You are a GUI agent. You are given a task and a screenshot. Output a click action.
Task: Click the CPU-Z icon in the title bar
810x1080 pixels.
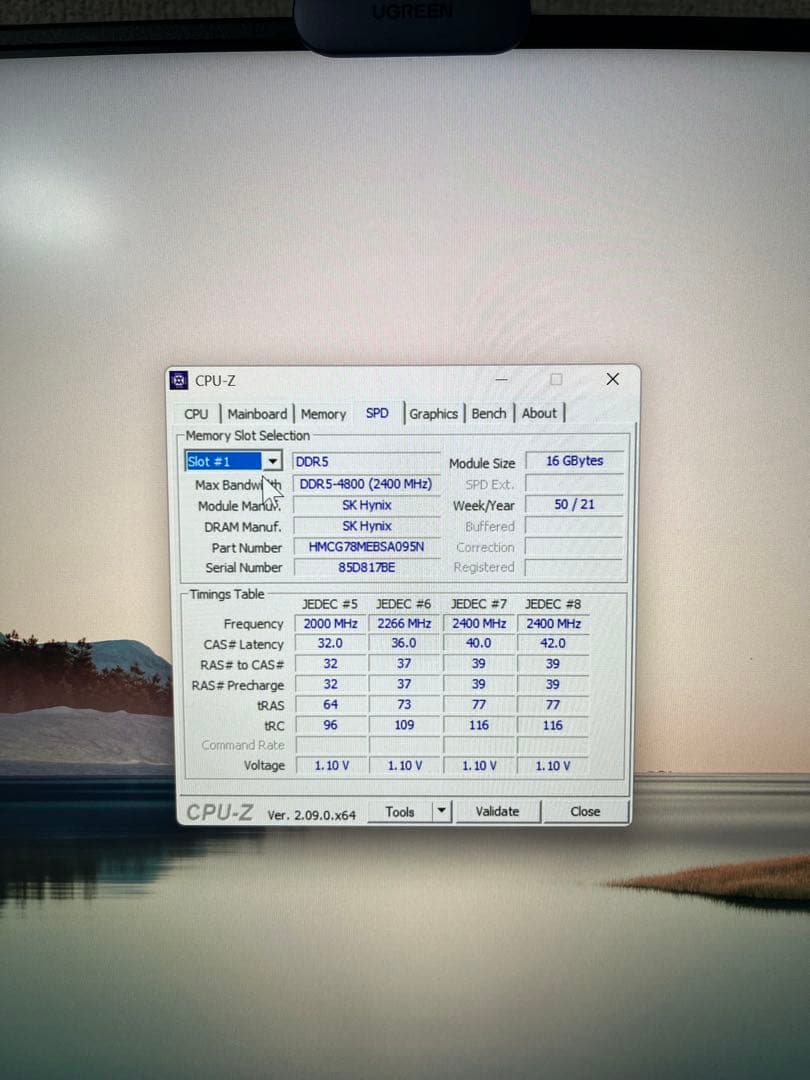tap(179, 380)
